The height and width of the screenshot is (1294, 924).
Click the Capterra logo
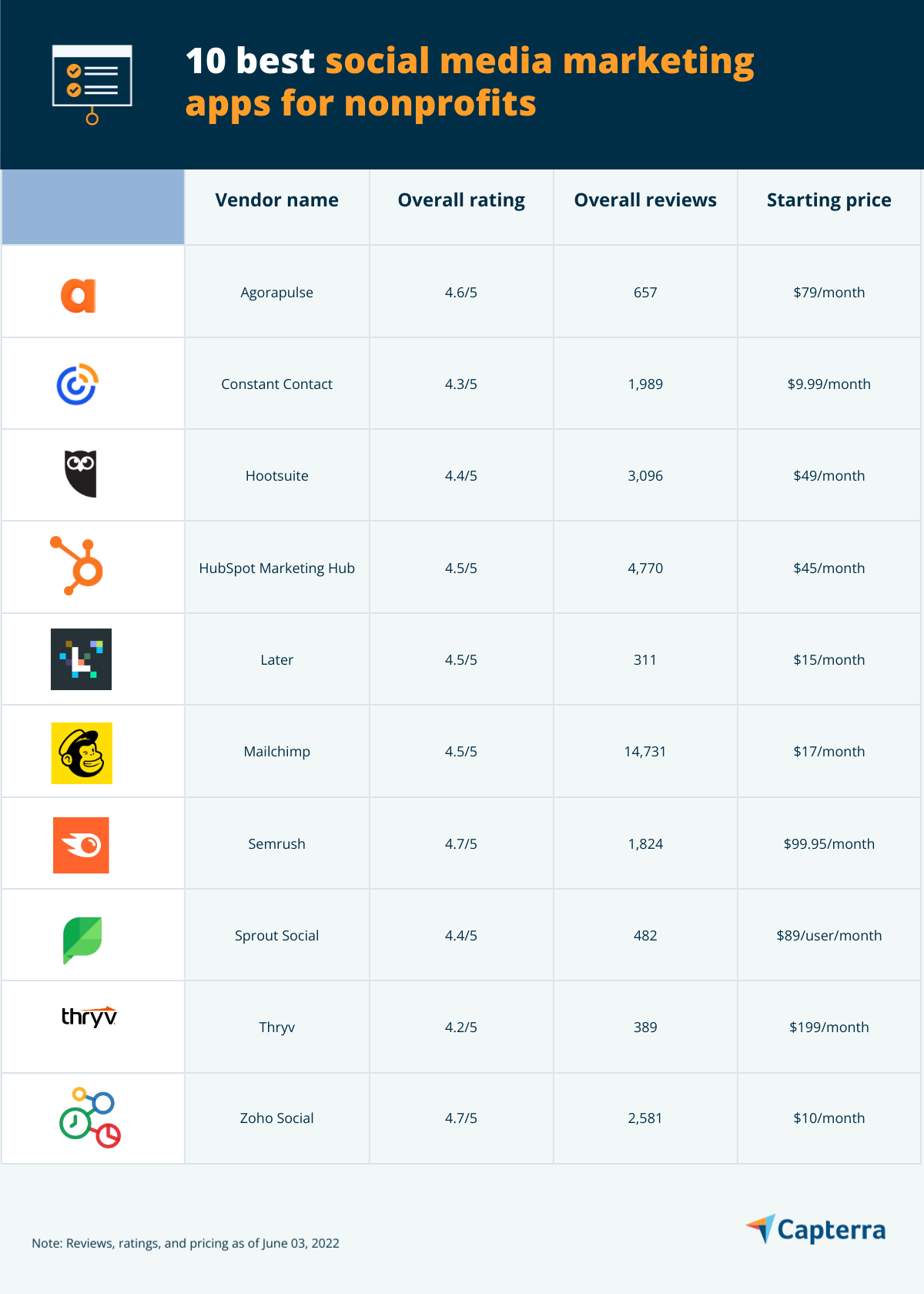[x=816, y=1229]
